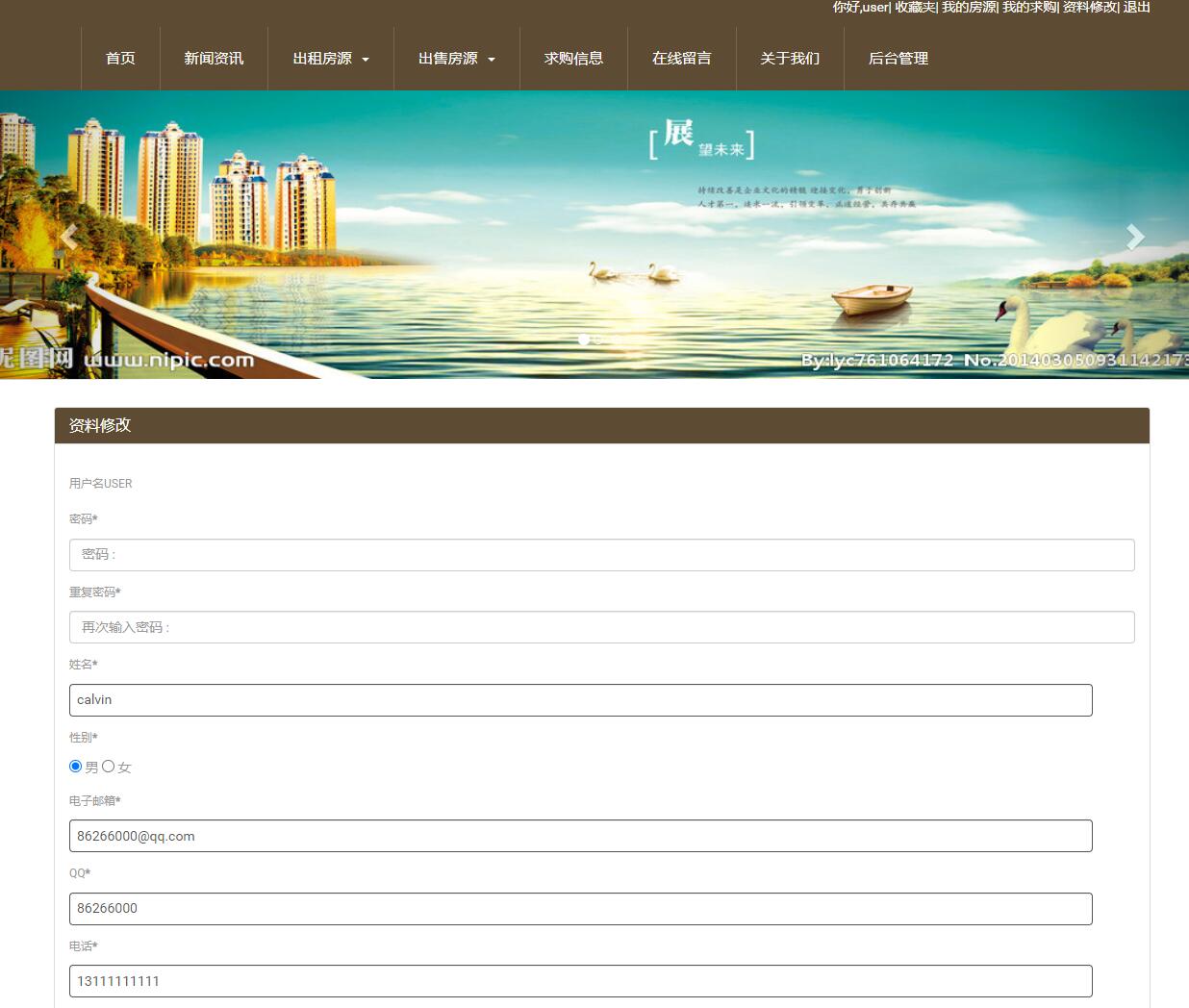Viewport: 1189px width, 1008px height.
Task: Open the 后台管理 menu item
Action: tap(898, 59)
